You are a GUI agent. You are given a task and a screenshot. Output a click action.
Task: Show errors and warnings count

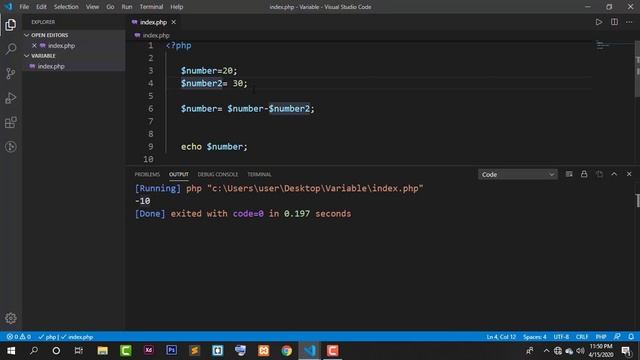(19, 337)
